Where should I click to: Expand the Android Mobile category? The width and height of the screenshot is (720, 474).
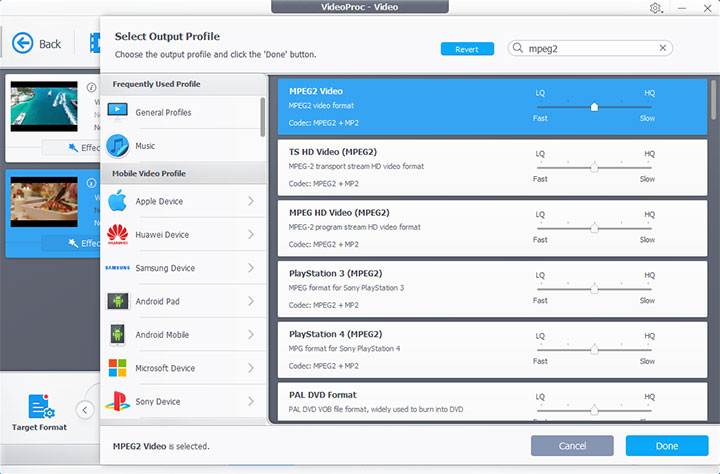coord(251,334)
